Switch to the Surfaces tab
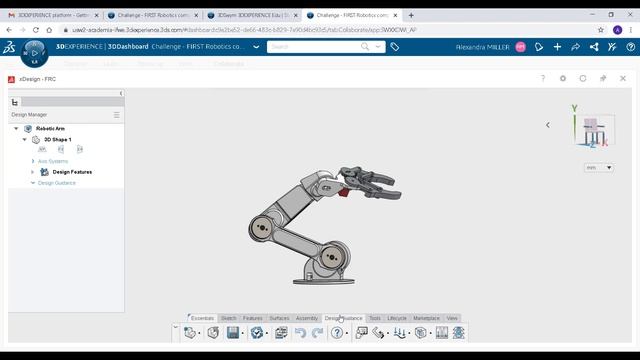This screenshot has width=640, height=360. point(279,318)
